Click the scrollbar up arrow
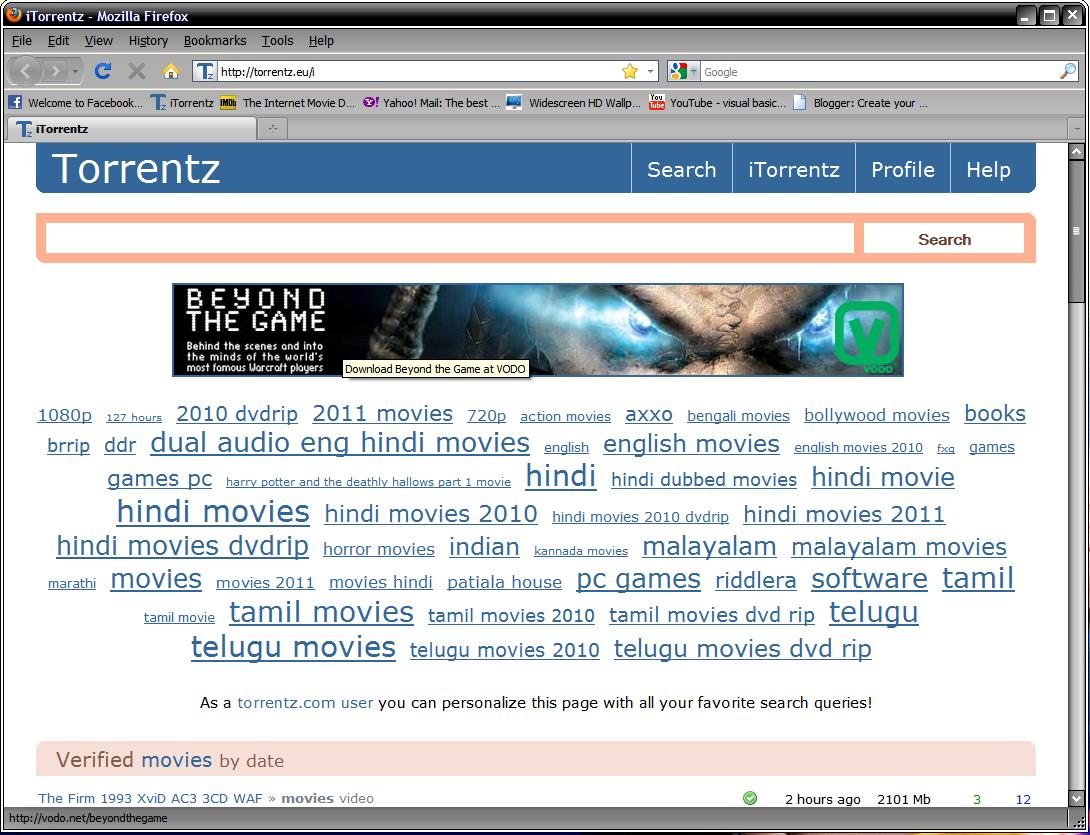 pyautogui.click(x=1078, y=151)
